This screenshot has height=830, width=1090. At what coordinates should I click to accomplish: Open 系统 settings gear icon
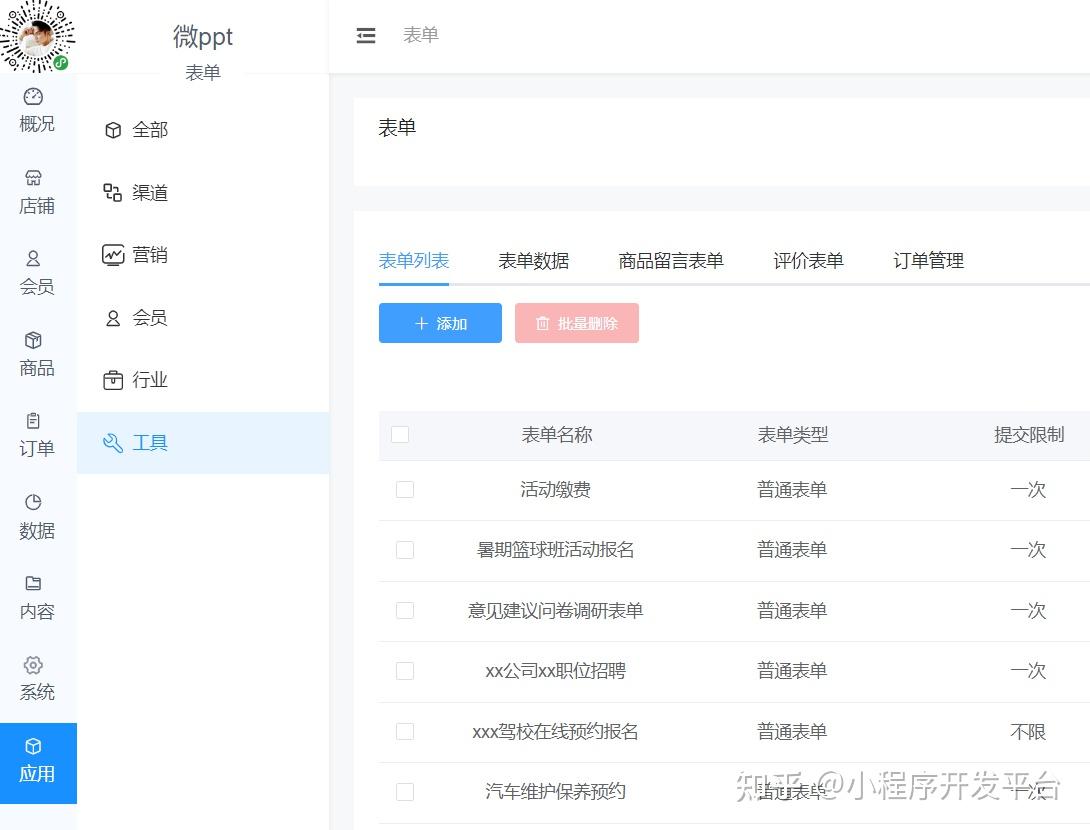click(x=33, y=665)
